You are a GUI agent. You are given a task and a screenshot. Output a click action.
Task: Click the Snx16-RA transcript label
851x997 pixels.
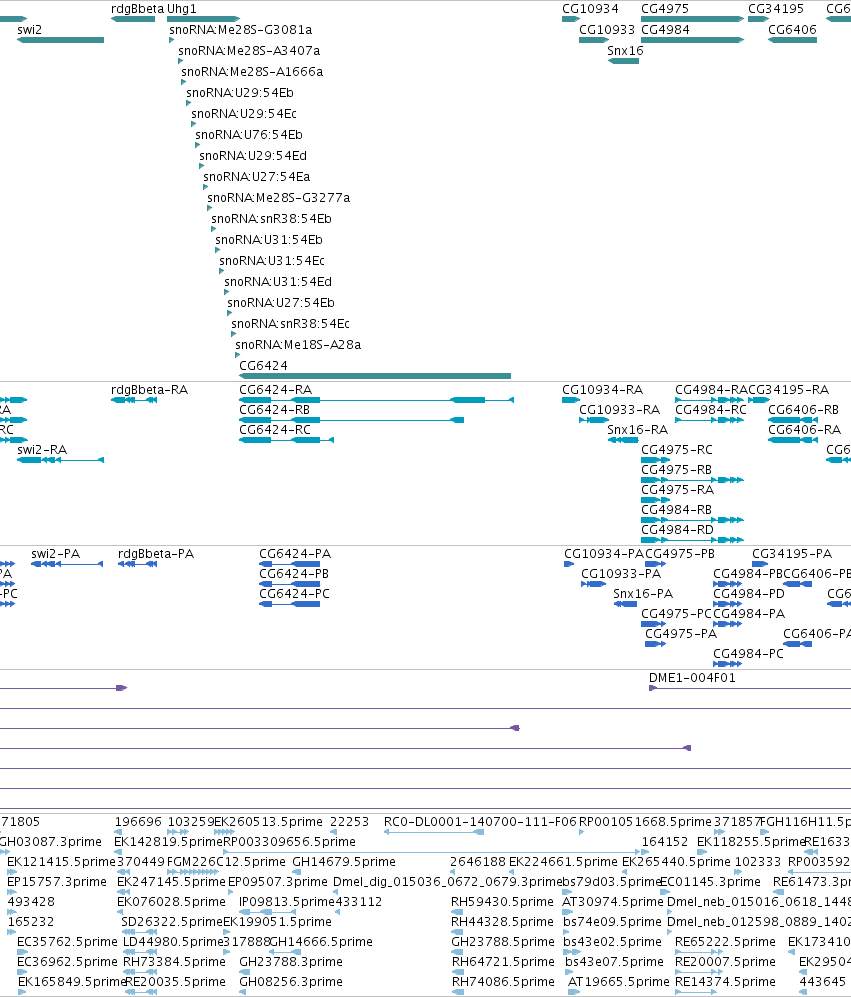click(637, 430)
